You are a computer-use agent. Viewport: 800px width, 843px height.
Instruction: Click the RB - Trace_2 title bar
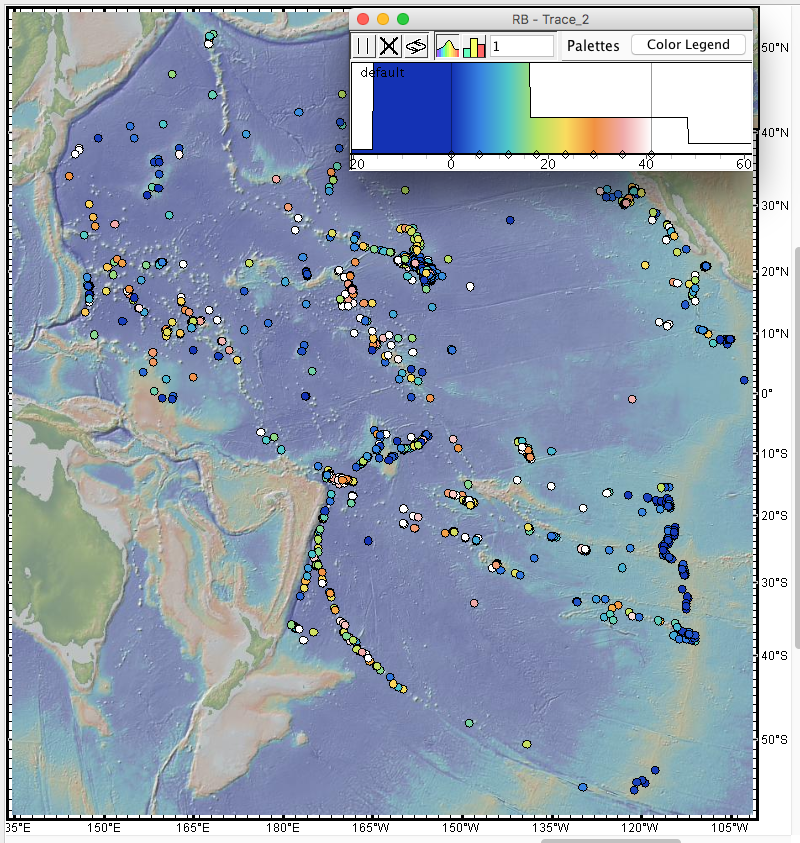560,19
